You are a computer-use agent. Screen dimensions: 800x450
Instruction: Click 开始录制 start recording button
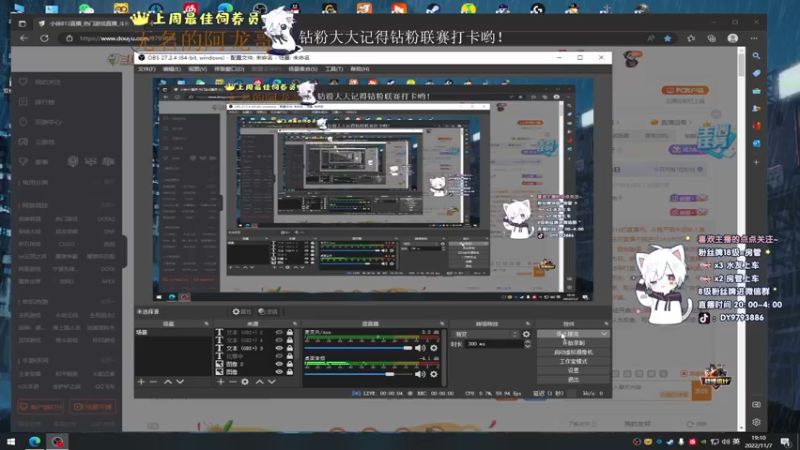(573, 343)
